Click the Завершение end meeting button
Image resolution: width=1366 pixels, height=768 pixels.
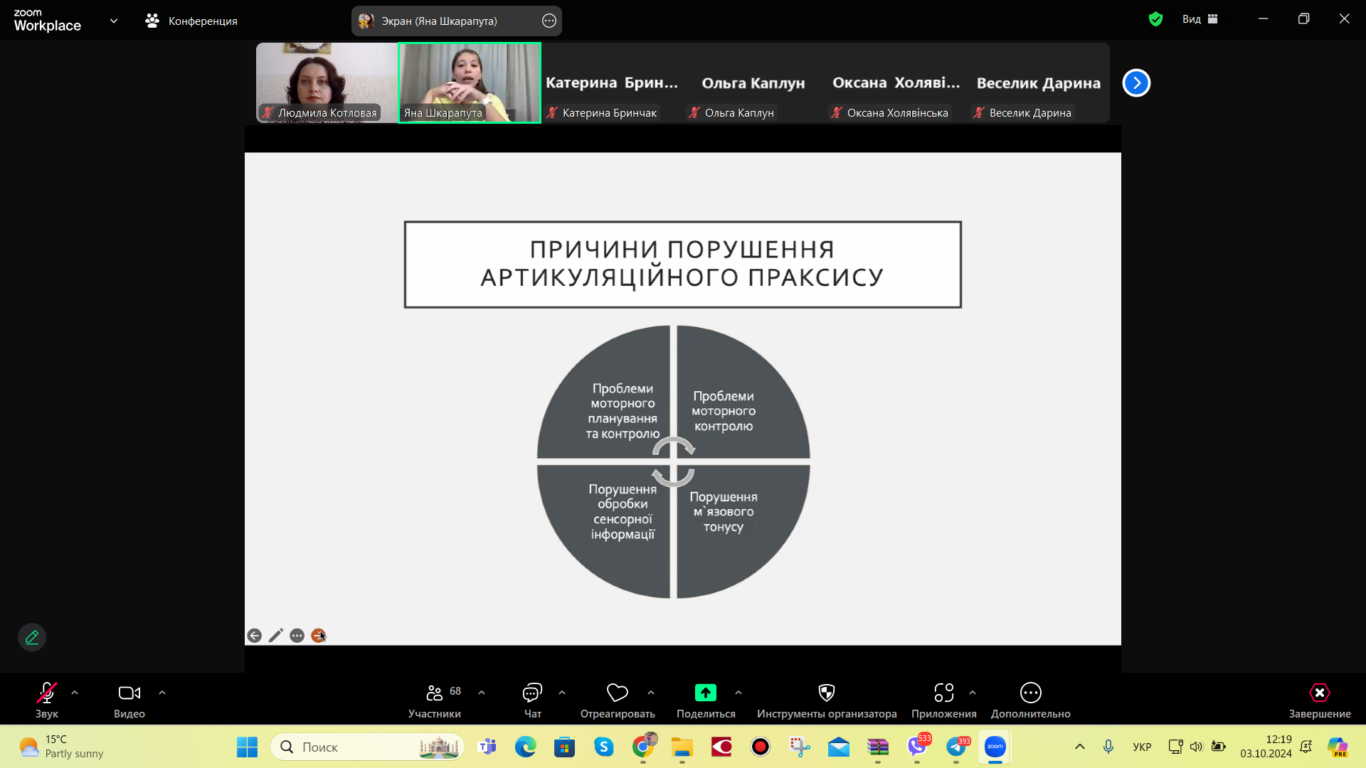pos(1319,692)
